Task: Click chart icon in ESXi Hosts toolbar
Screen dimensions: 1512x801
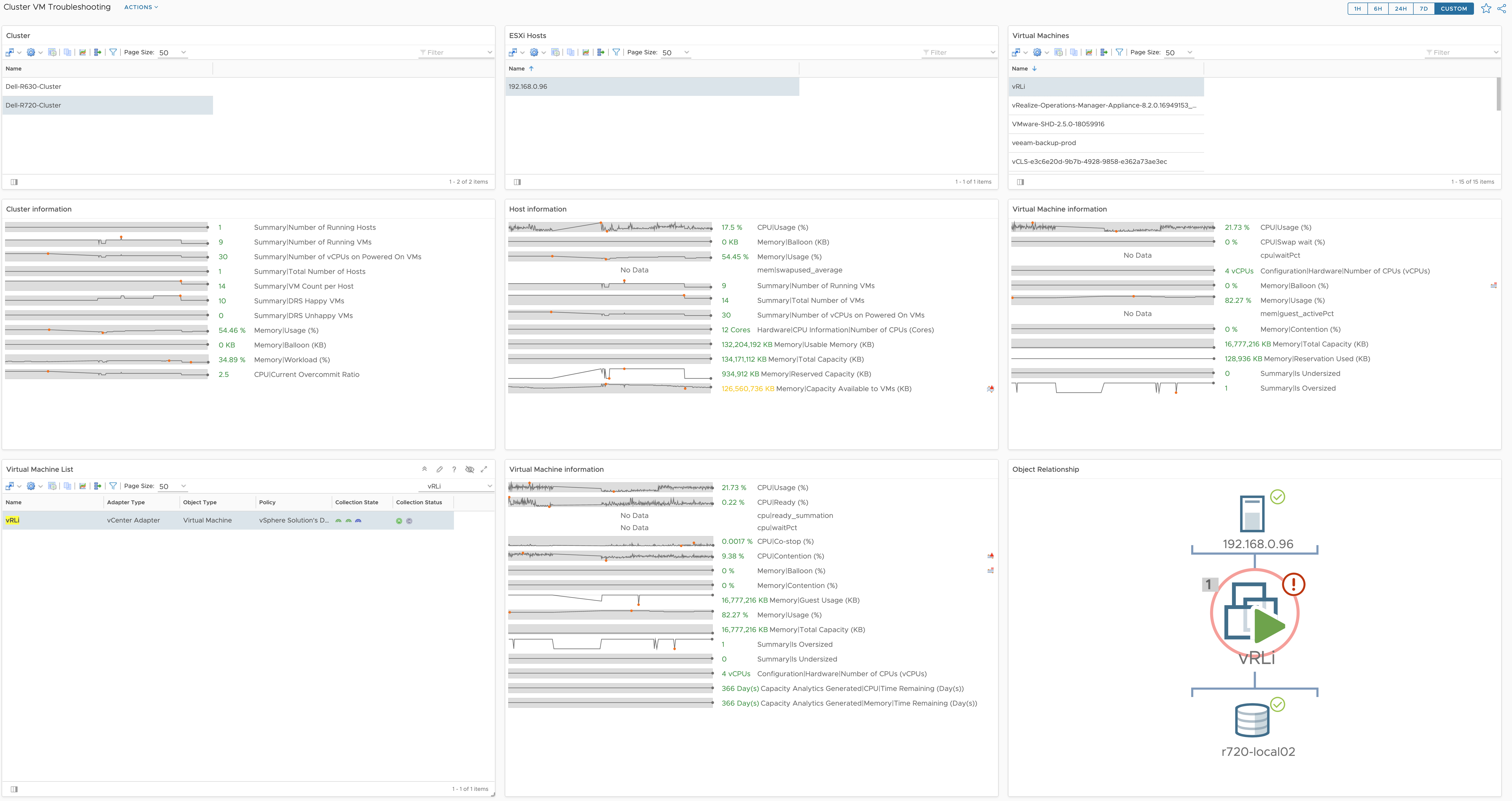Action: (586, 52)
